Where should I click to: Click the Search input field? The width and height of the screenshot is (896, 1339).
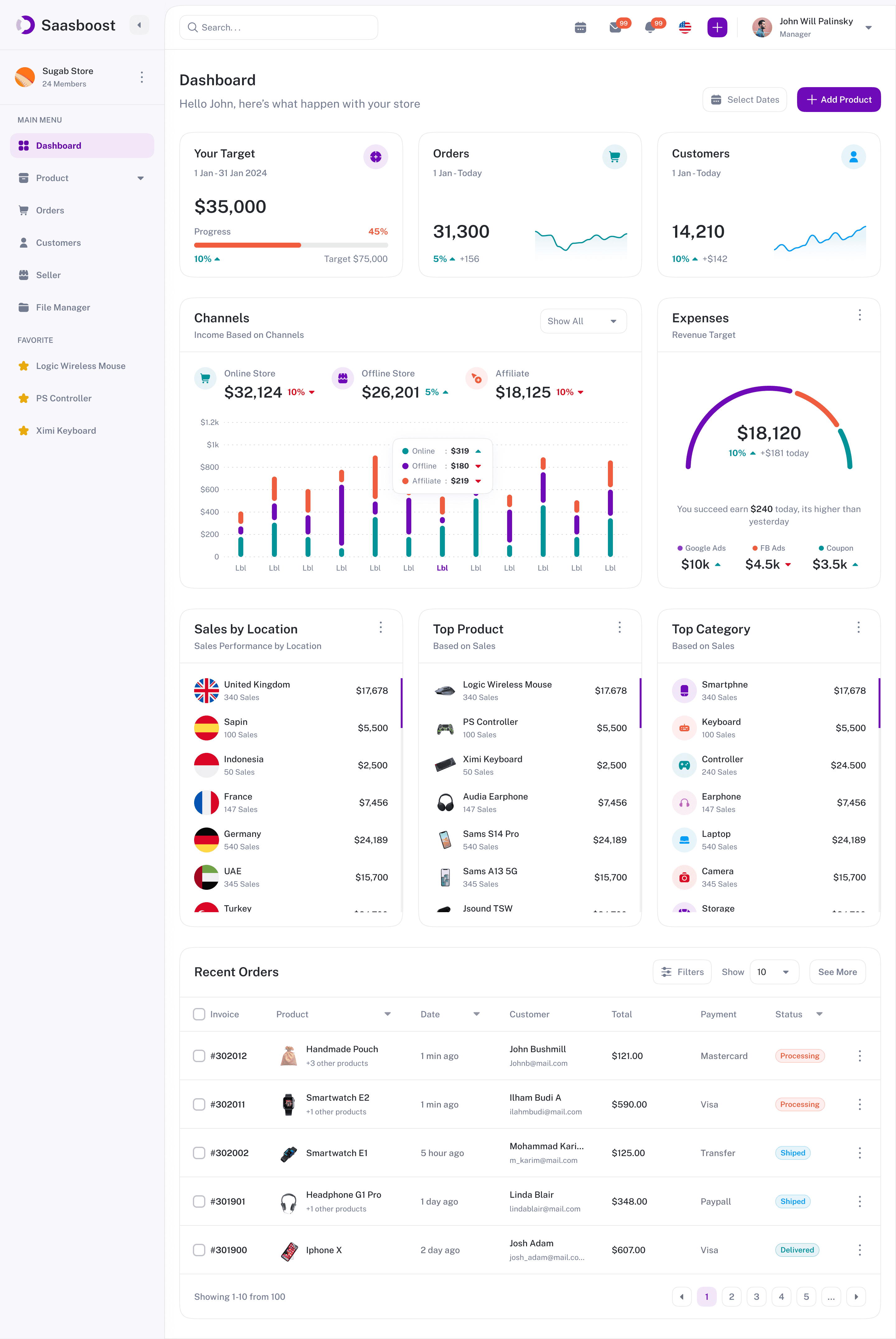[279, 27]
